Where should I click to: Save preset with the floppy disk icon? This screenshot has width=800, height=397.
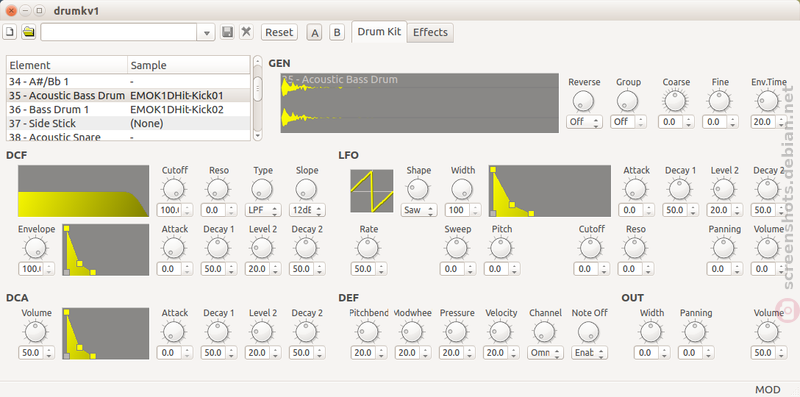click(228, 32)
